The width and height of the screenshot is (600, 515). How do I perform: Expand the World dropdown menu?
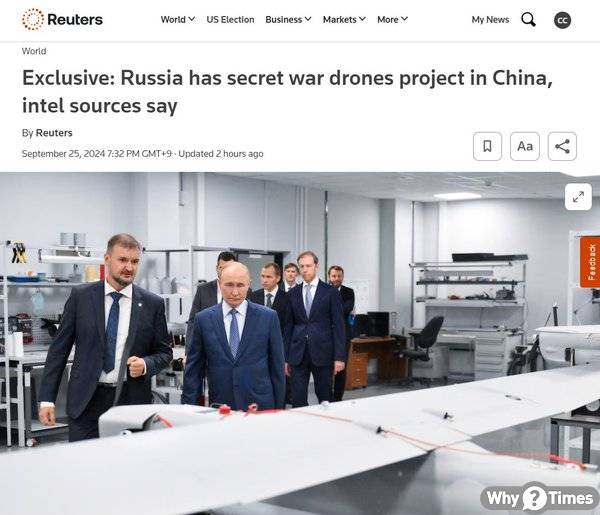pos(178,20)
